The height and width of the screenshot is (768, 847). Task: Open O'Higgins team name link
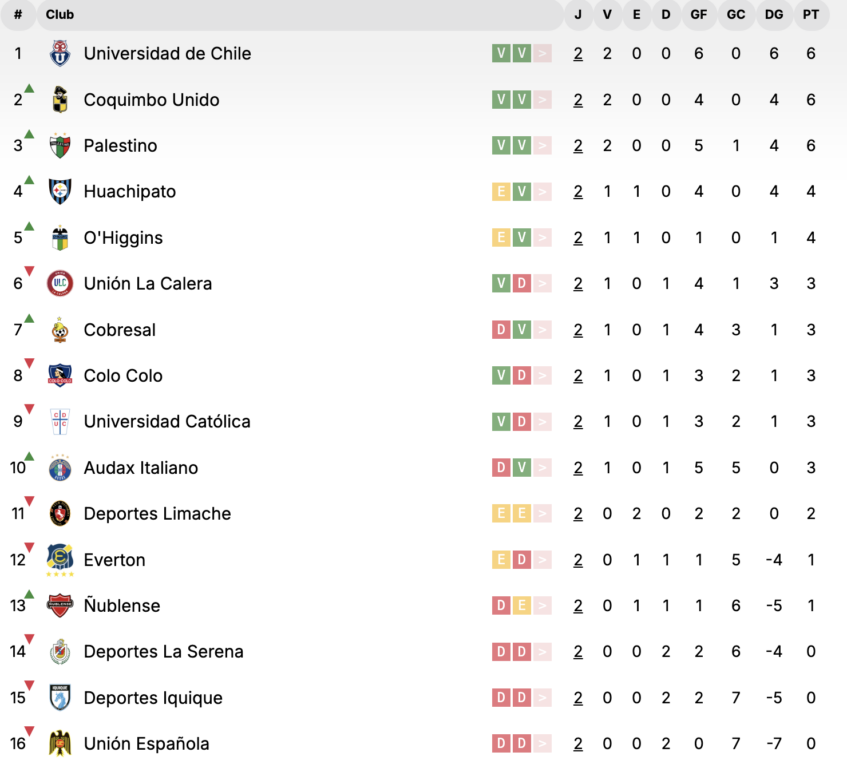click(x=123, y=238)
